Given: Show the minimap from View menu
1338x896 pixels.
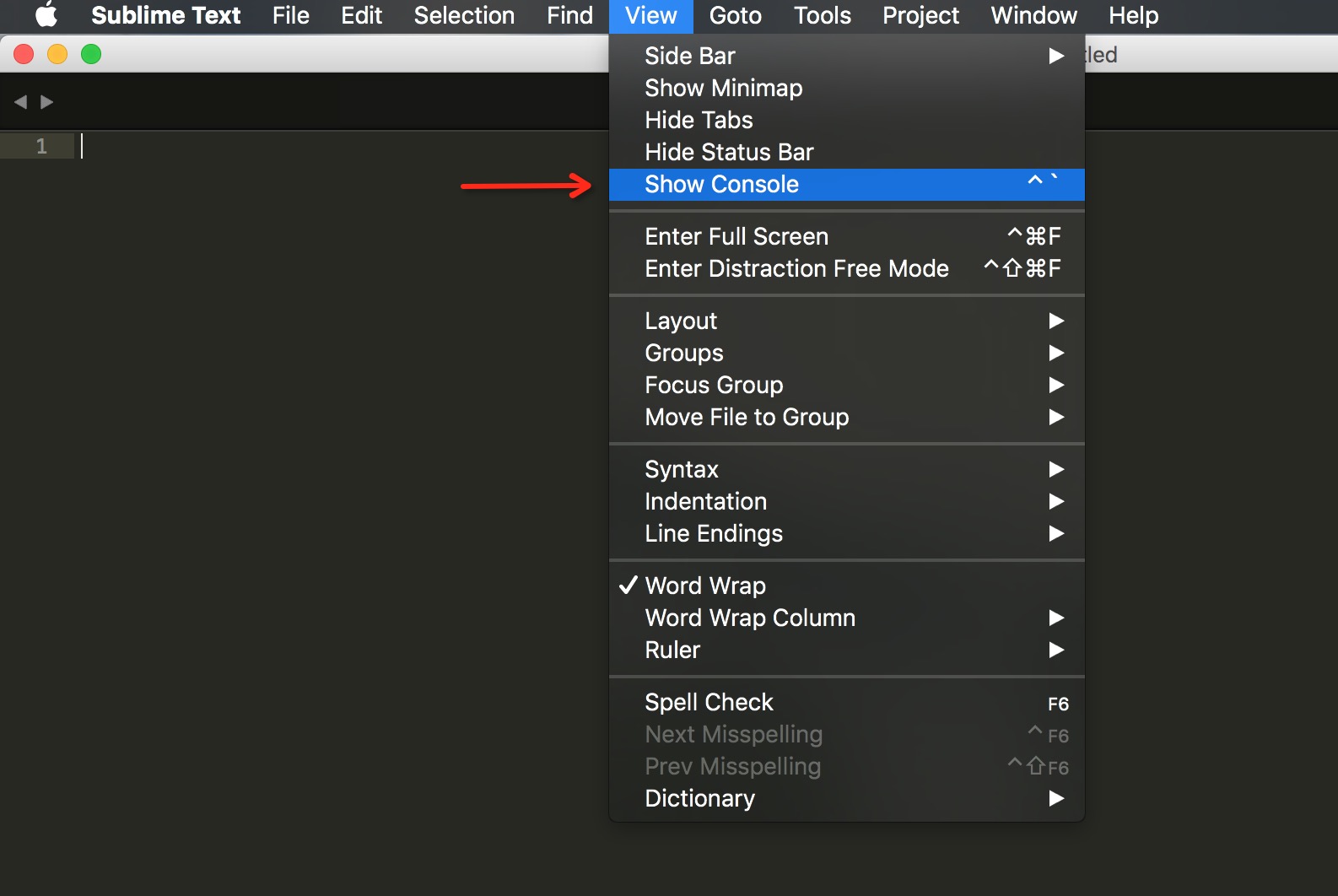Looking at the screenshot, I should coord(723,88).
